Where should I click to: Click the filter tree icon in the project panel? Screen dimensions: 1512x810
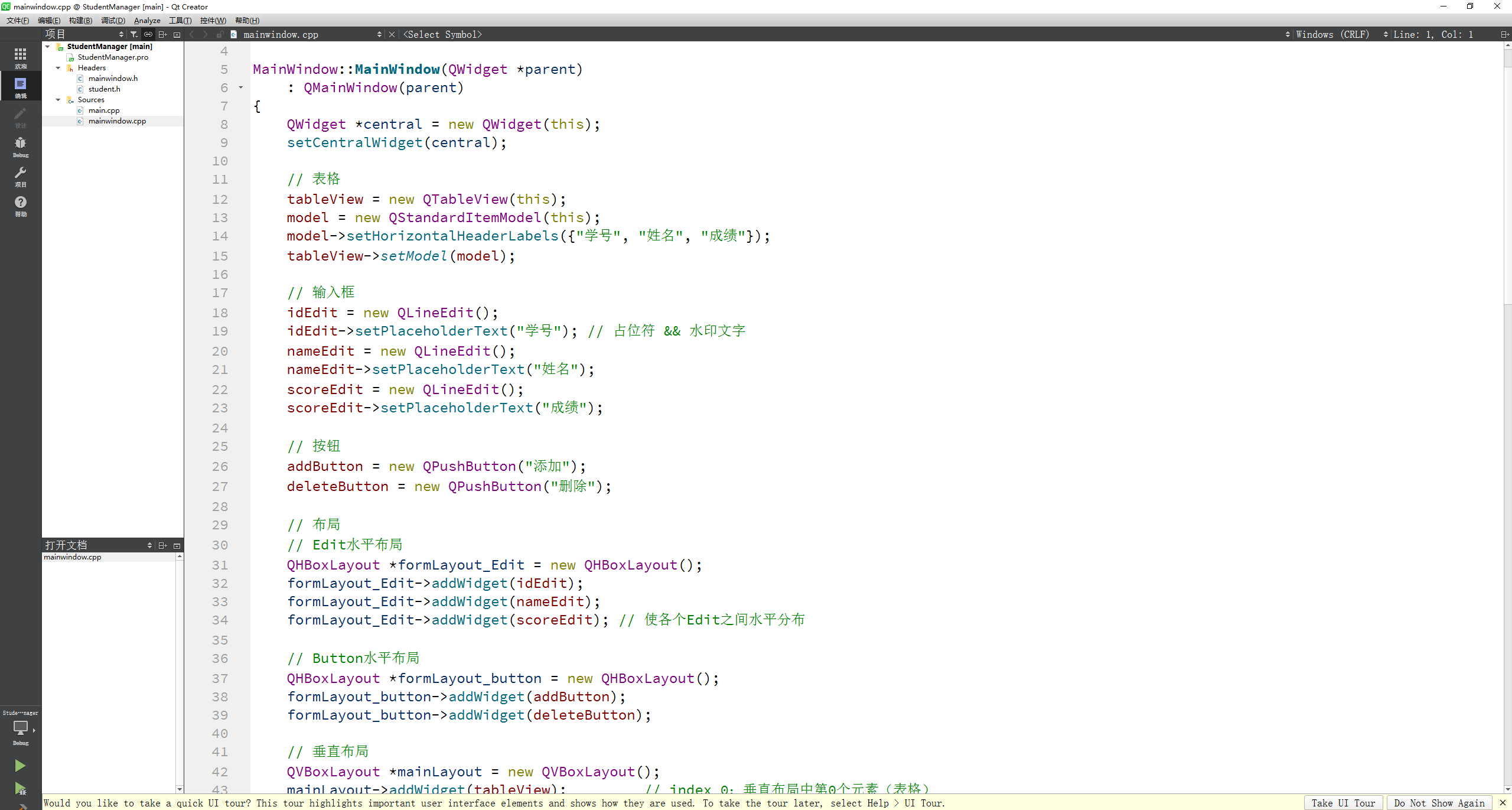coord(134,34)
